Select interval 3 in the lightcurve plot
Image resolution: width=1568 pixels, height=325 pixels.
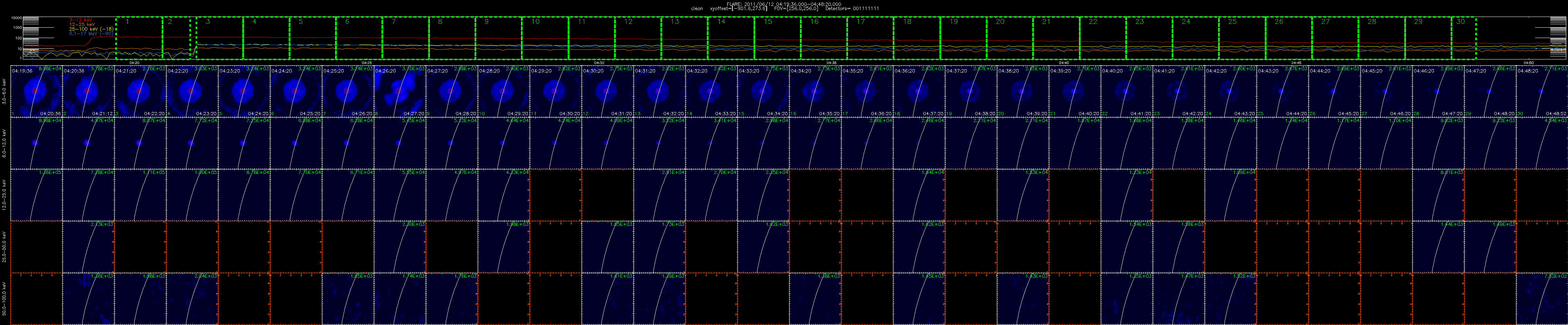pos(219,38)
